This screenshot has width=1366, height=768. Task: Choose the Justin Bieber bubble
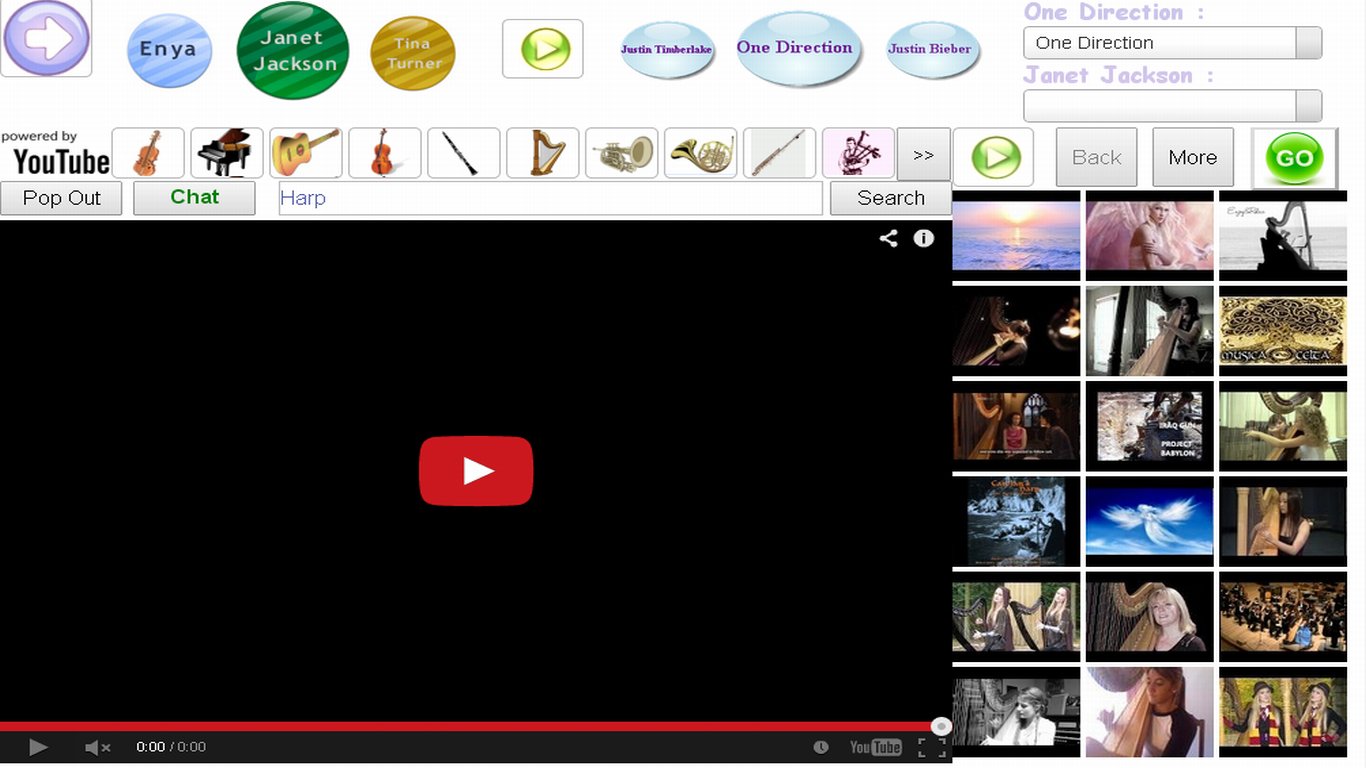pyautogui.click(x=933, y=49)
